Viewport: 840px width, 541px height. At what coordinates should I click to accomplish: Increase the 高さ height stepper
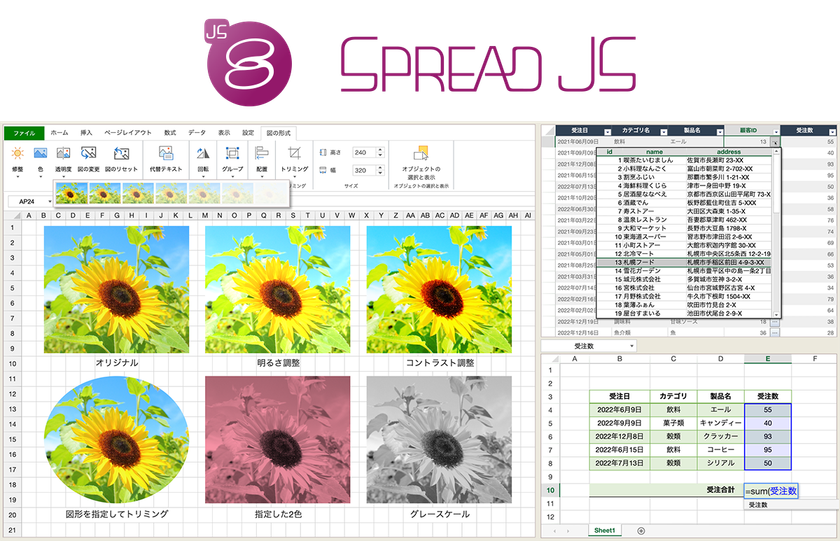[x=380, y=150]
